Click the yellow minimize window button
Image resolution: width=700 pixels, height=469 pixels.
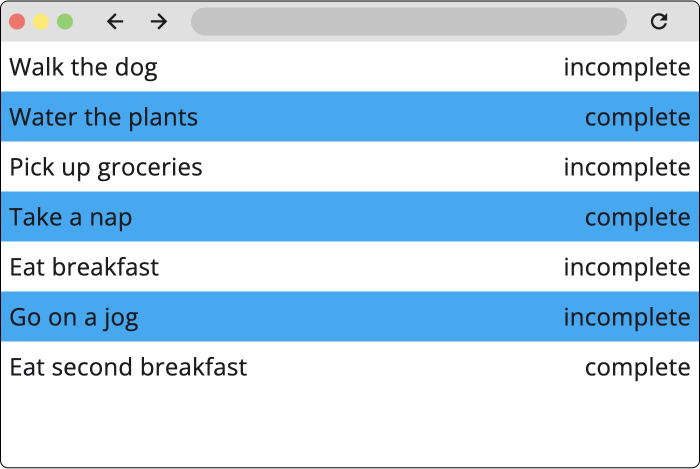41,21
